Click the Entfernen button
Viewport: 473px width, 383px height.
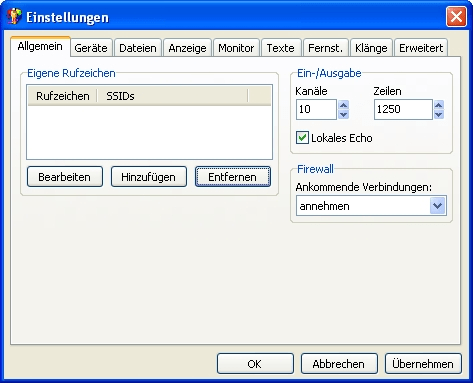click(233, 177)
